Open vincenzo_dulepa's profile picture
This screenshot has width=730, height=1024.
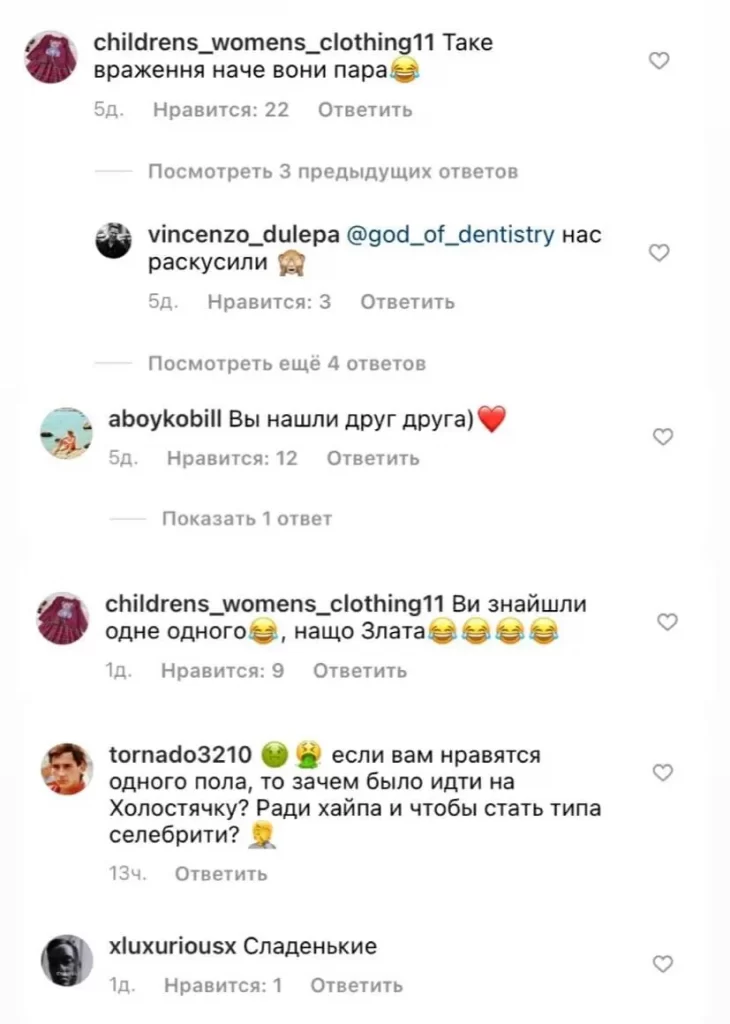click(x=114, y=240)
